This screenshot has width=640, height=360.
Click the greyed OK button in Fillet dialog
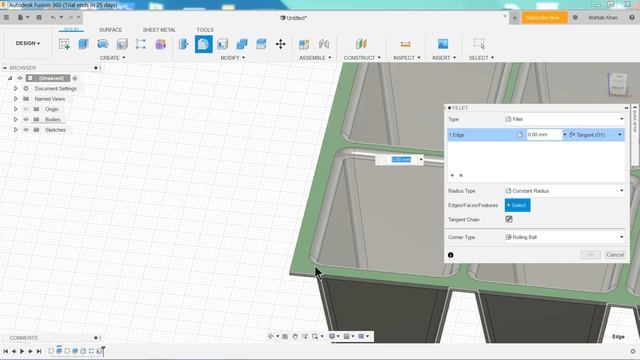(x=590, y=255)
